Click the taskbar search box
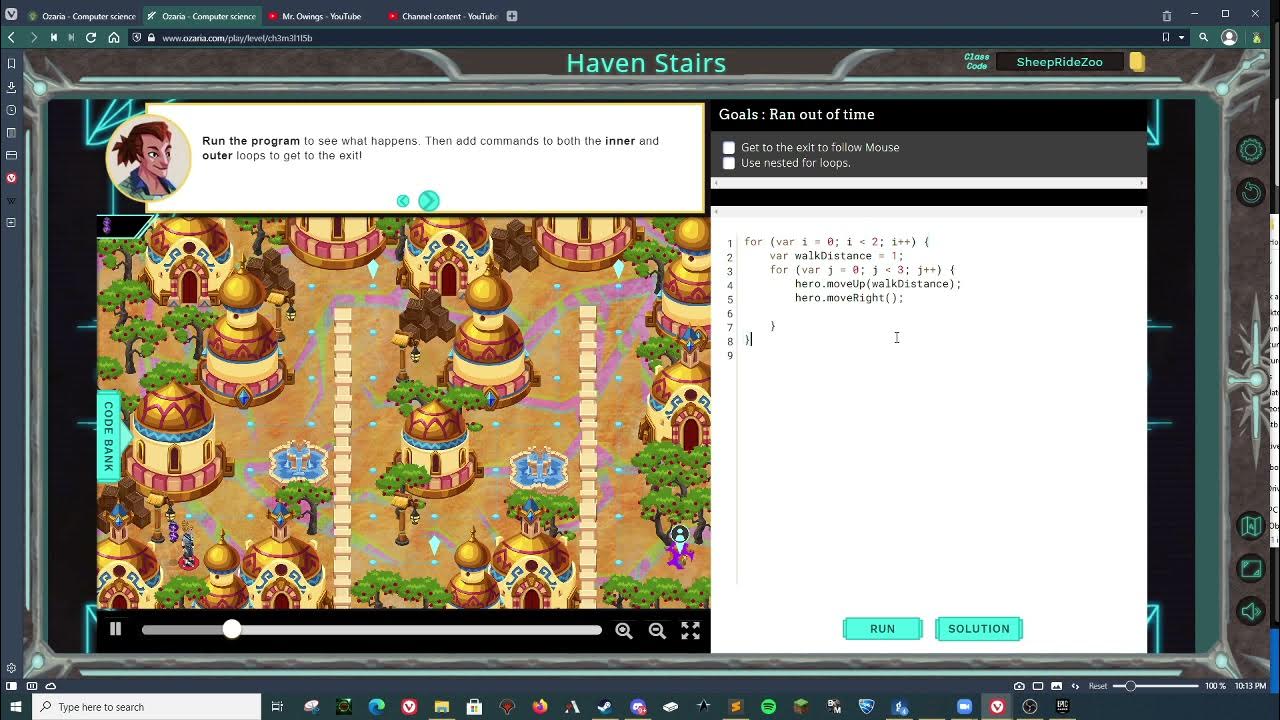Image resolution: width=1280 pixels, height=720 pixels. point(147,707)
